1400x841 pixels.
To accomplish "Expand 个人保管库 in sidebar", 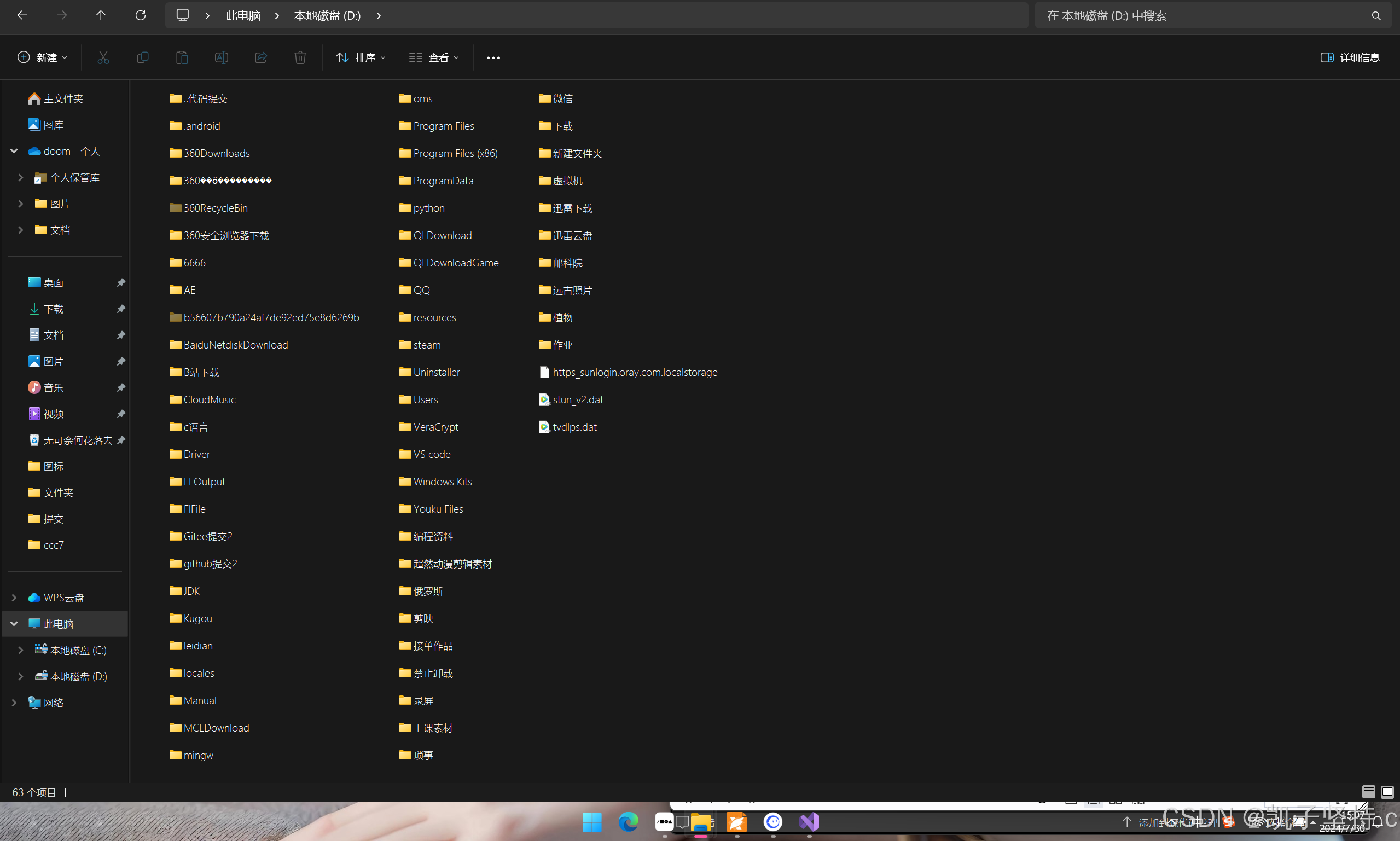I will (20, 177).
